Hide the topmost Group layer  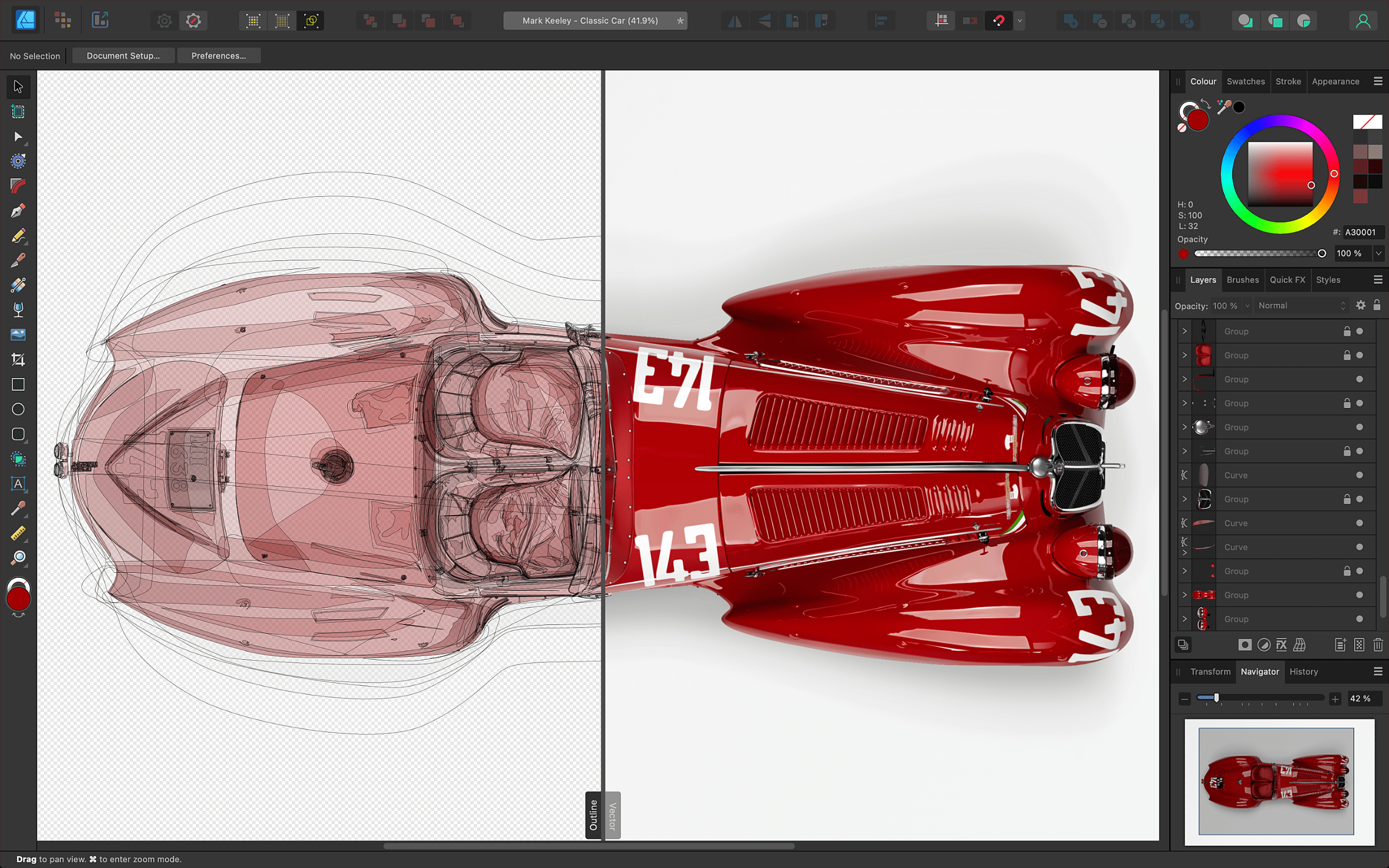tap(1358, 331)
